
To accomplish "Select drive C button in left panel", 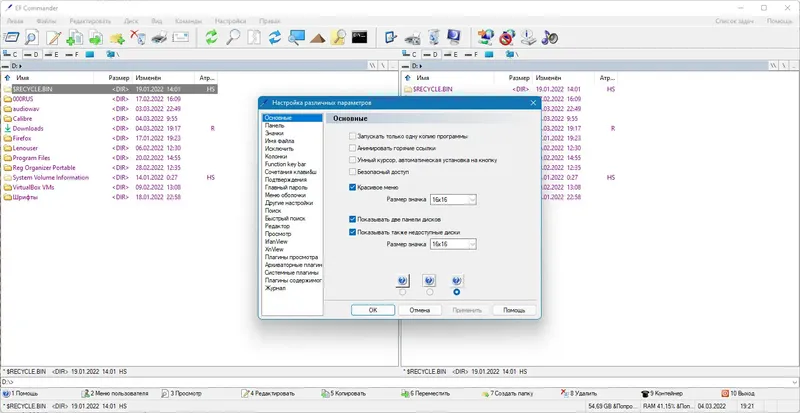I will click(10, 54).
